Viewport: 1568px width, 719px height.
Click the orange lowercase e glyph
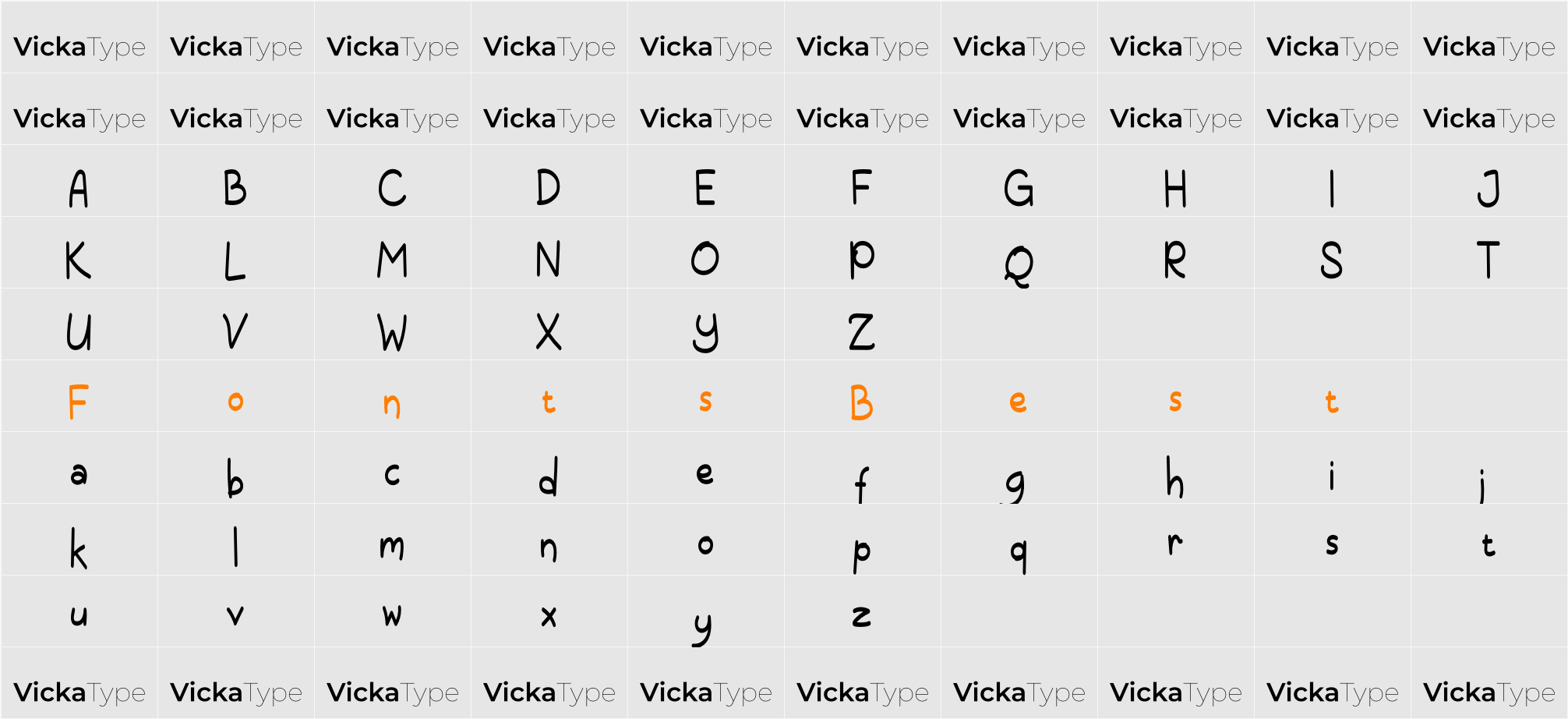[x=1018, y=402]
